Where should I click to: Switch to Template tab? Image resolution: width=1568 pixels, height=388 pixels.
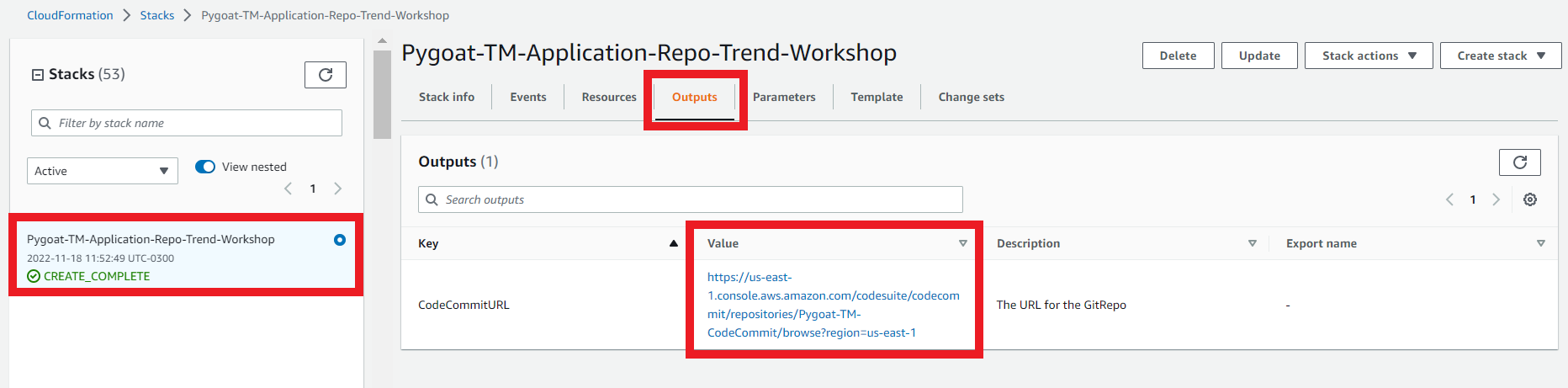point(877,97)
